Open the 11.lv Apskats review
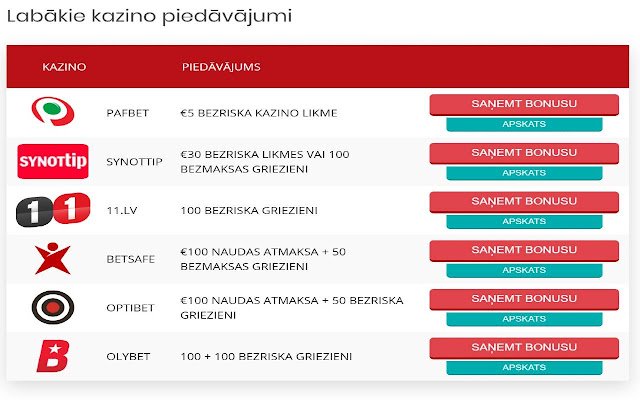Viewport: 640px width, 400px height. pyautogui.click(x=524, y=221)
